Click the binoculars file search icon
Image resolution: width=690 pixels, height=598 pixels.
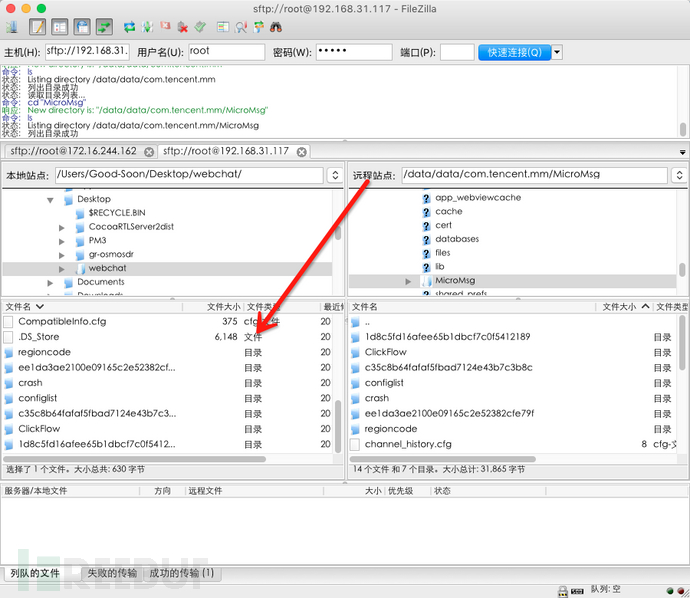(276, 26)
